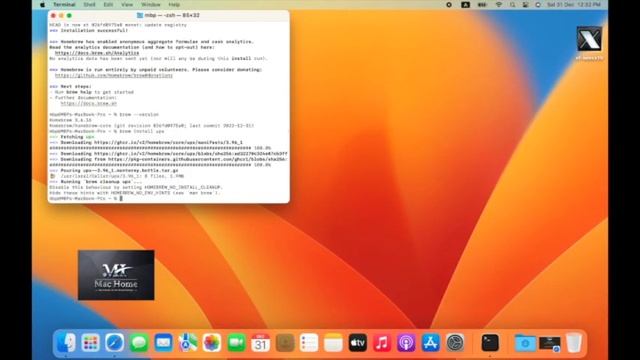Screen dimensions: 640x360
Task: Click the 'Fetching upx' output line
Action: coord(73,137)
